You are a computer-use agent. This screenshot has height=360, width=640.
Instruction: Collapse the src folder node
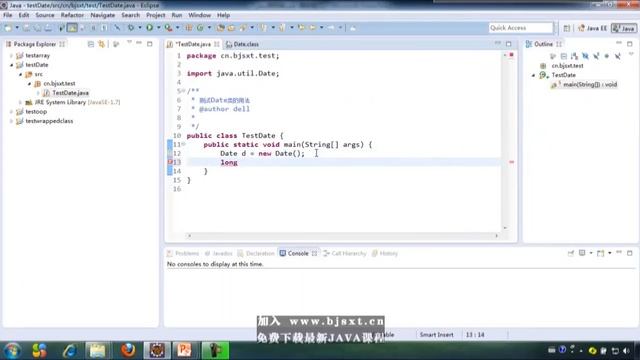tap(20, 74)
